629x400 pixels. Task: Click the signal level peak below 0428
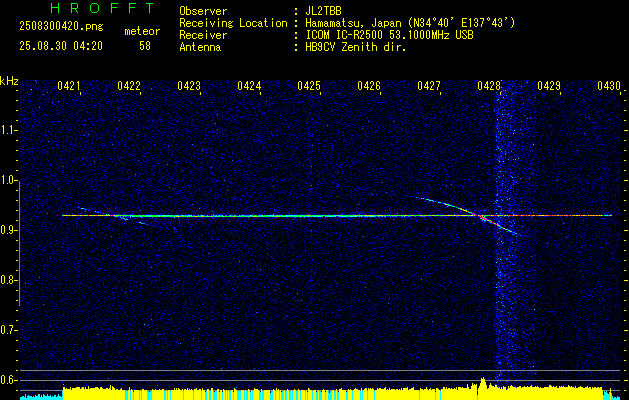point(483,382)
